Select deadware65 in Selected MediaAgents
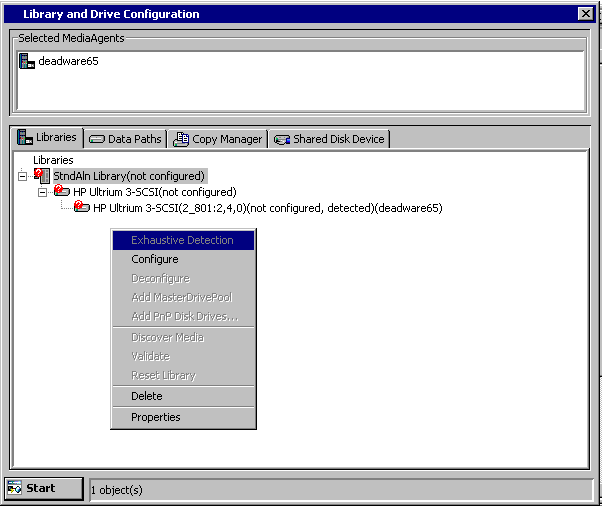Screen dimensions: 602x506 tap(68, 61)
